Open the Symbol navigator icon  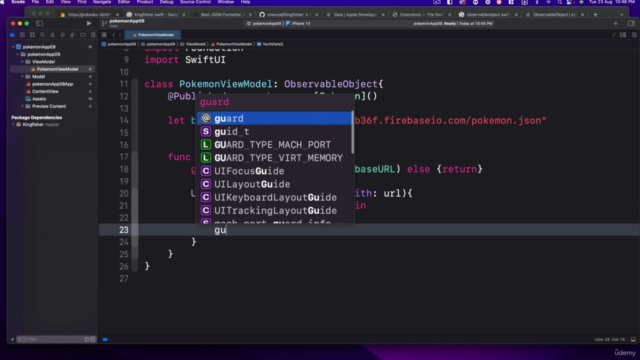(x=32, y=35)
